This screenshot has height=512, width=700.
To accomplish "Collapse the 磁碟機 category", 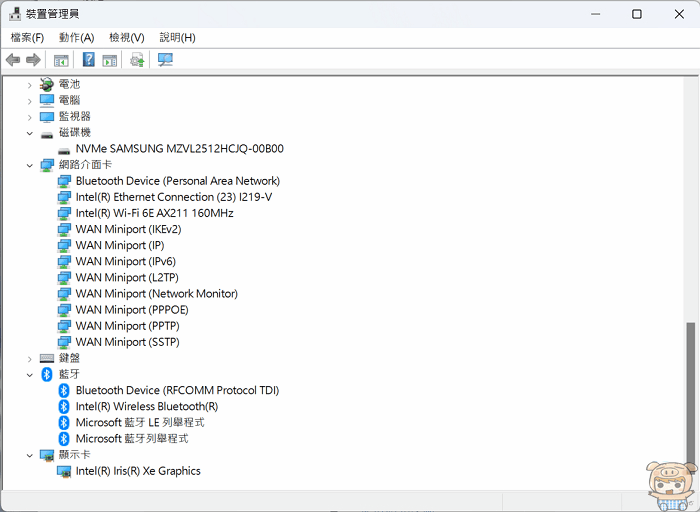I will point(30,133).
